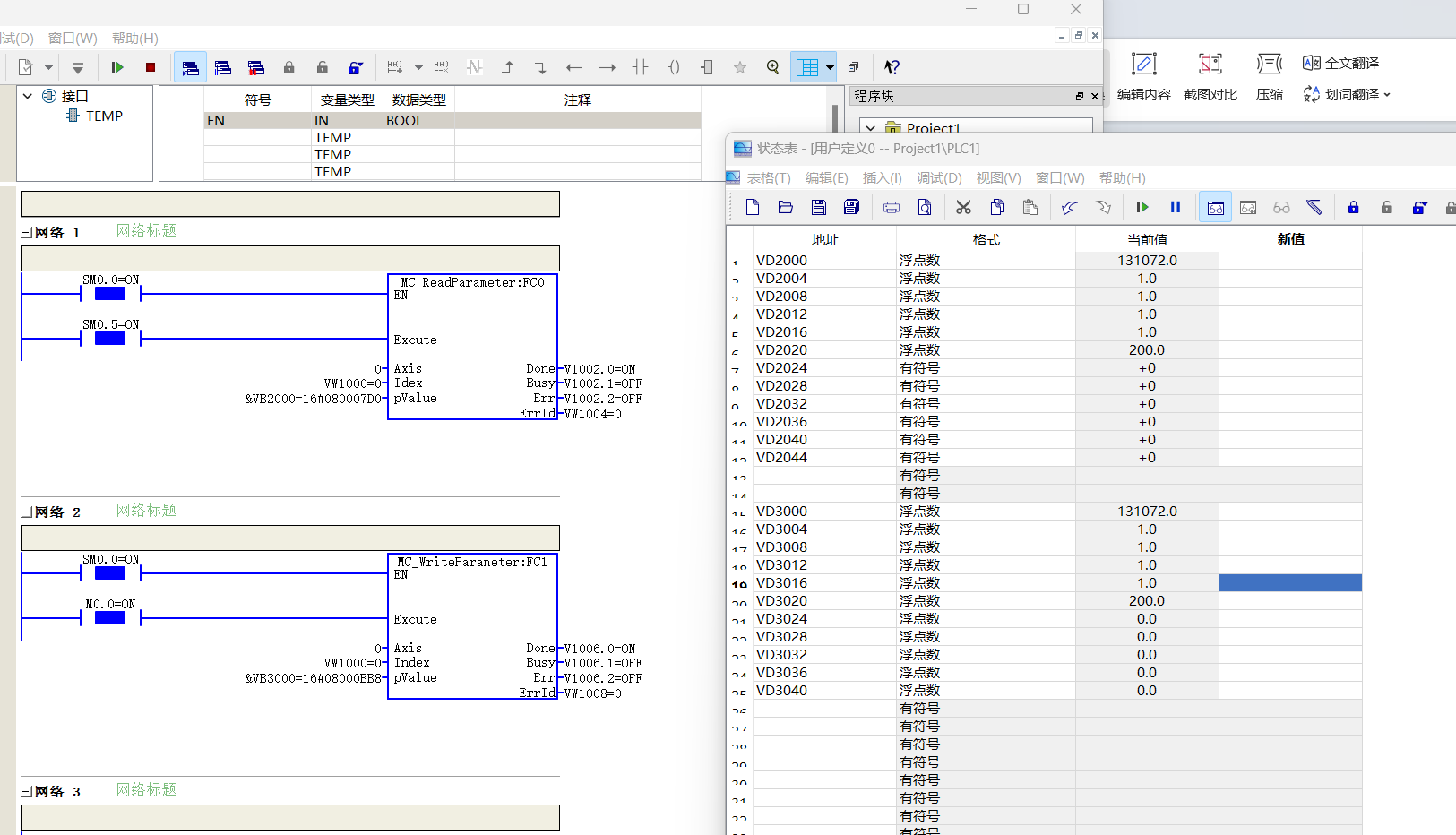Viewport: 1456px width, 835px height.
Task: Click the highlighted new value cell for VD3016
Action: coord(1290,582)
